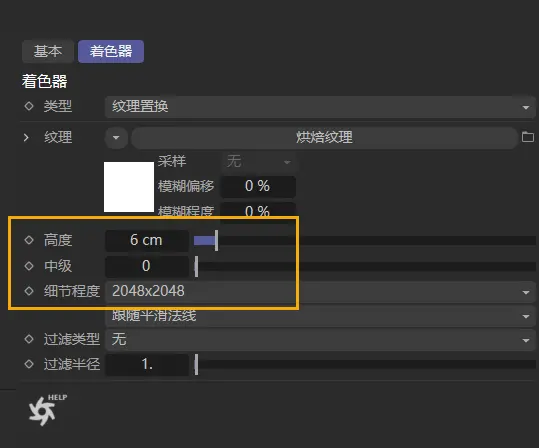Click the 过滤半径 value field
Screen dimensions: 539x448
pos(146,364)
